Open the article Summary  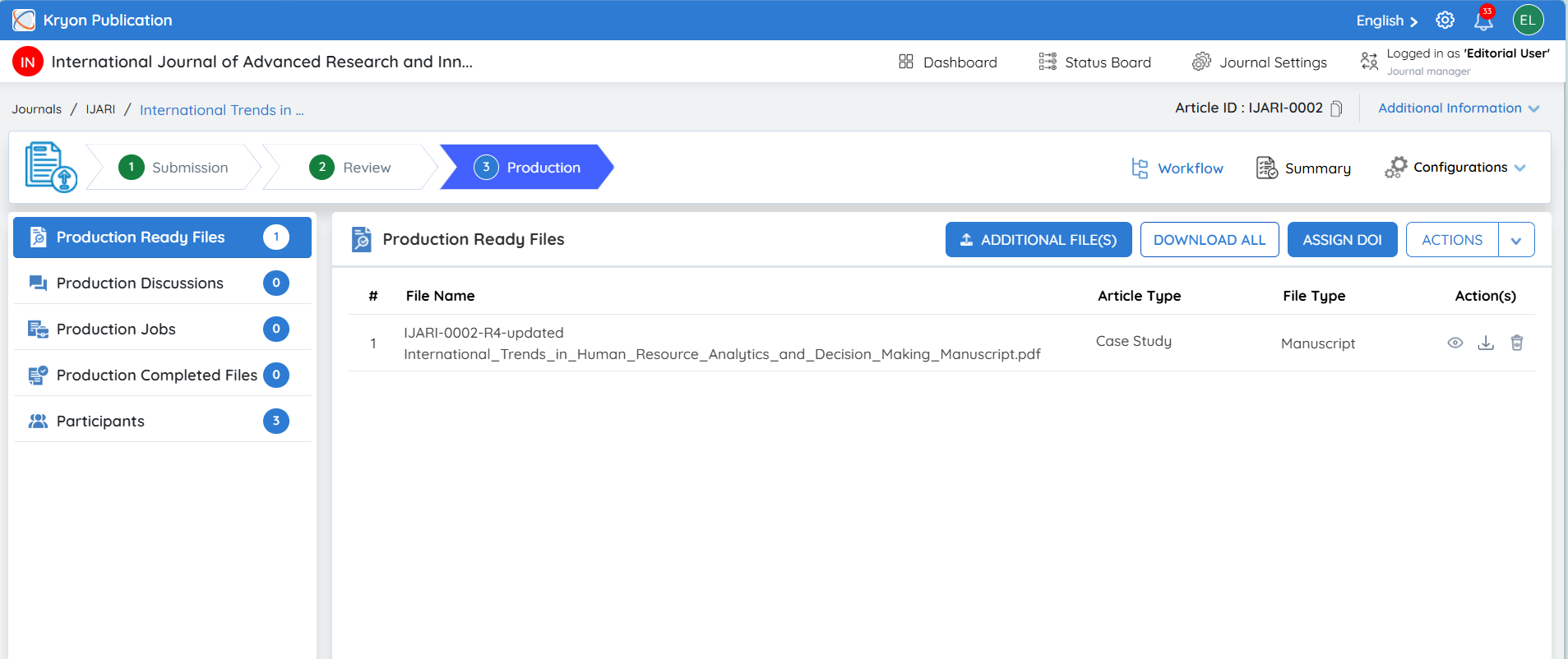point(1303,168)
